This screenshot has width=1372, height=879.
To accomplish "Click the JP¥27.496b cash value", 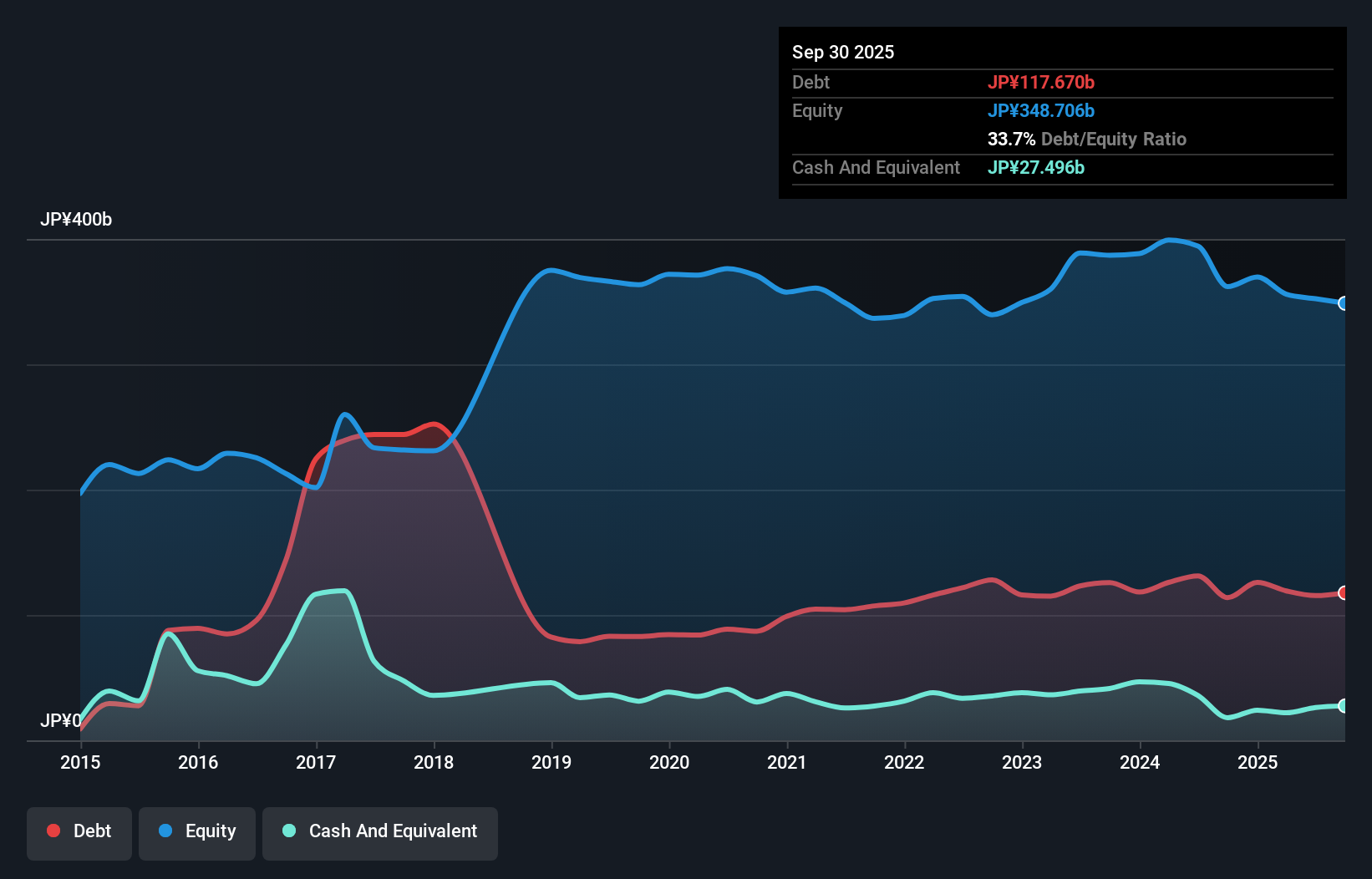I will [1036, 167].
